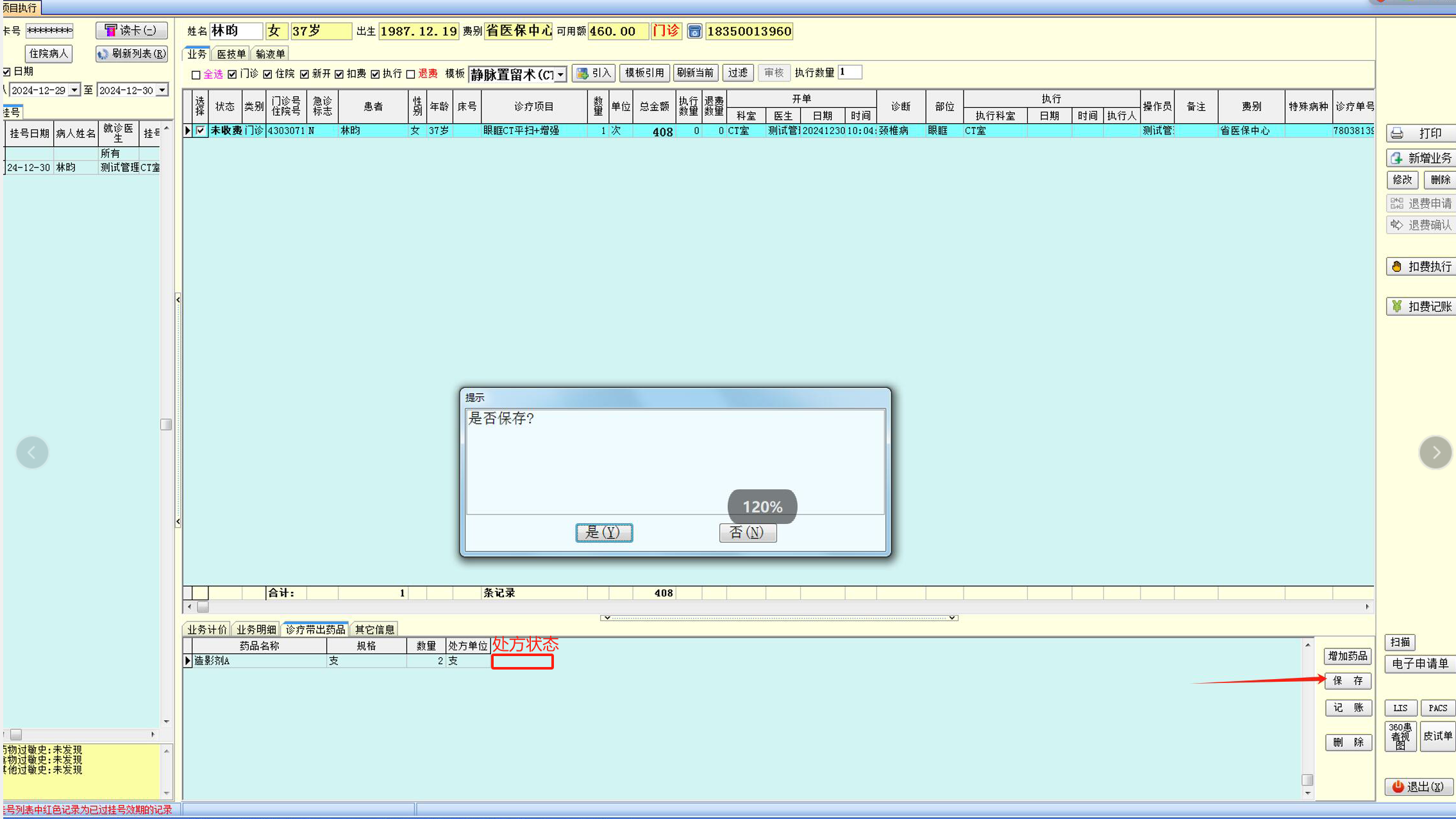Click the 刷新列表 refresh icon button
Image resolution: width=1456 pixels, height=819 pixels.
coord(131,54)
